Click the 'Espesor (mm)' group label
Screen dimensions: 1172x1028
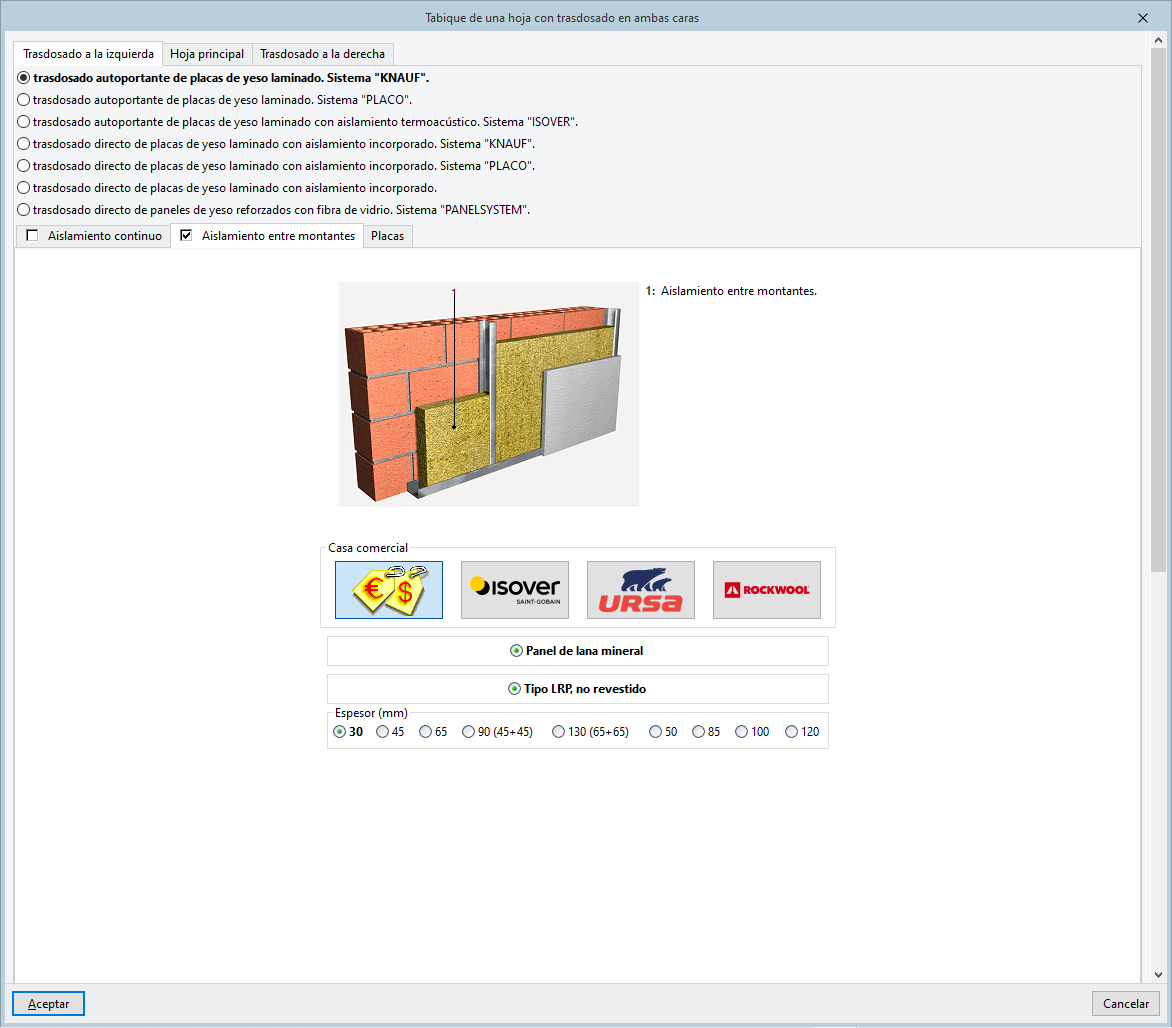click(x=371, y=712)
